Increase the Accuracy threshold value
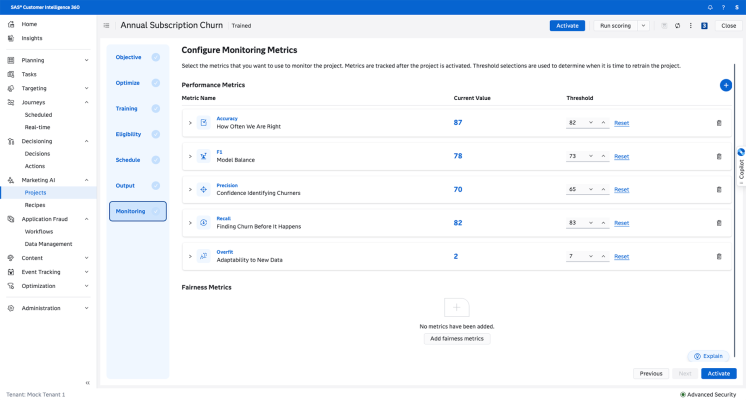746x400 pixels. [603, 123]
